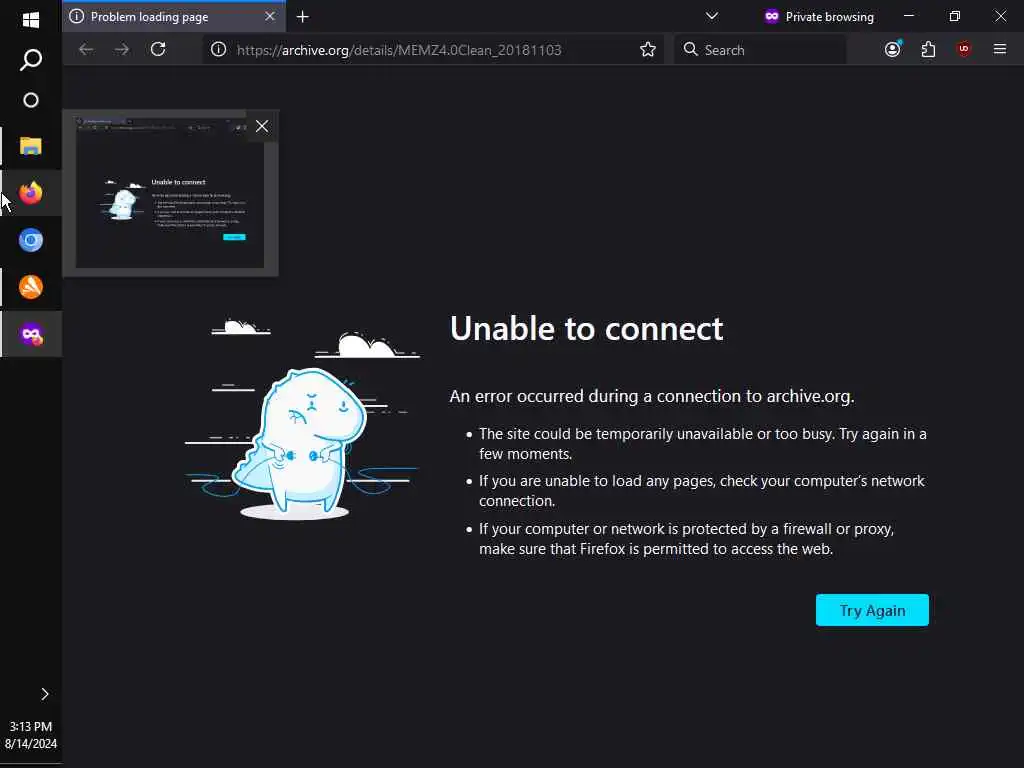Screen dimensions: 1024x768
Task: Open the clock showing 3:13 PM
Action: pos(31,735)
